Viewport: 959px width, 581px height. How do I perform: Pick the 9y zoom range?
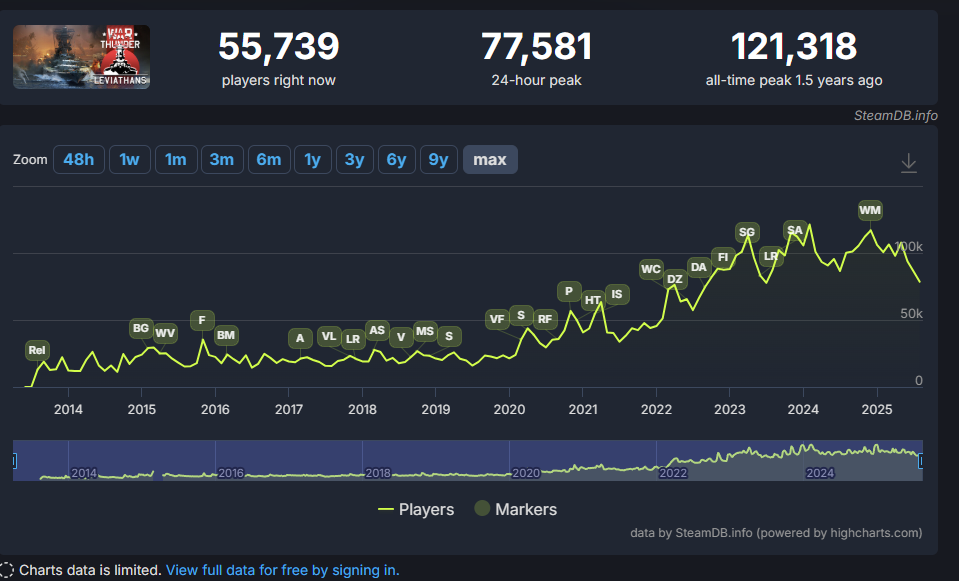(x=439, y=160)
